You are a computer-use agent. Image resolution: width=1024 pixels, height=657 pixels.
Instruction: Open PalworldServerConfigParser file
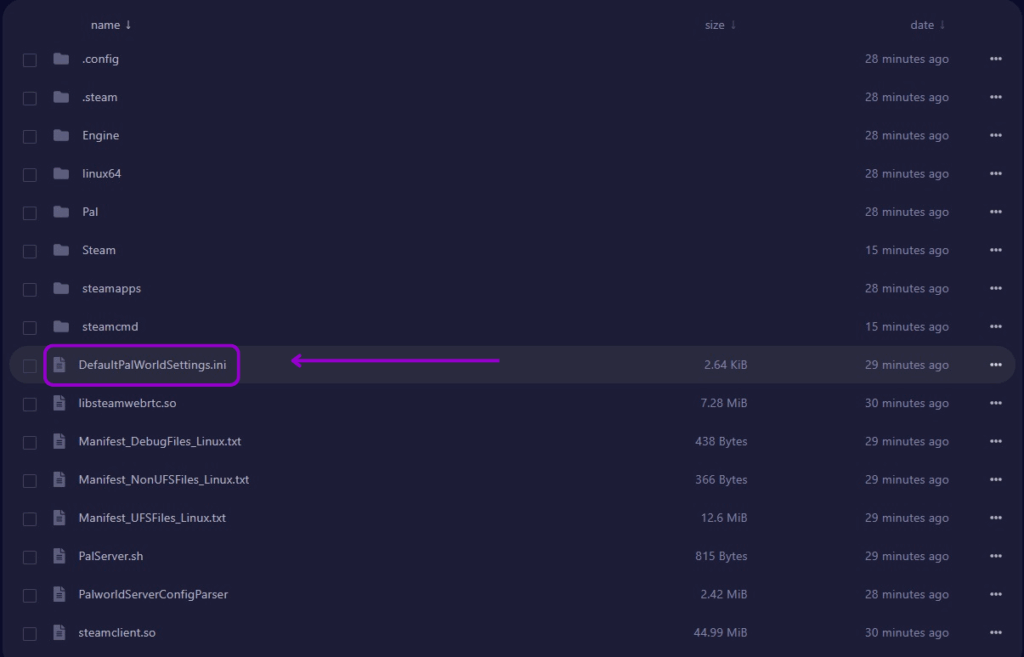coord(153,594)
